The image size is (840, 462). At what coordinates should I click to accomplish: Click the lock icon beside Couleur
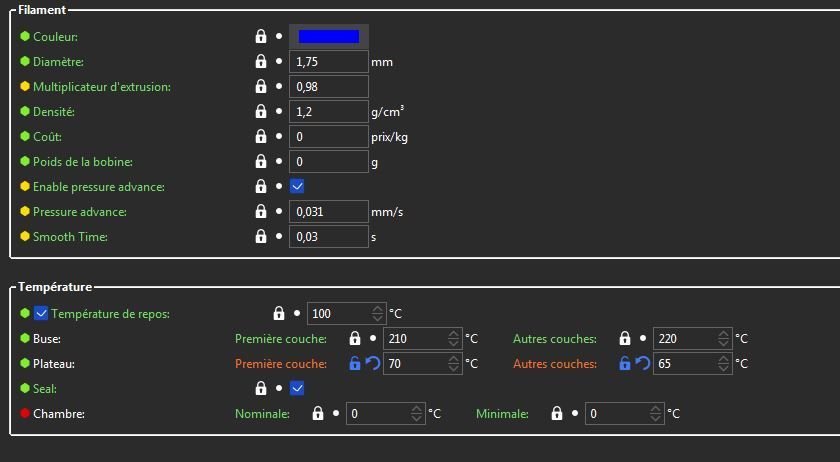coord(261,37)
